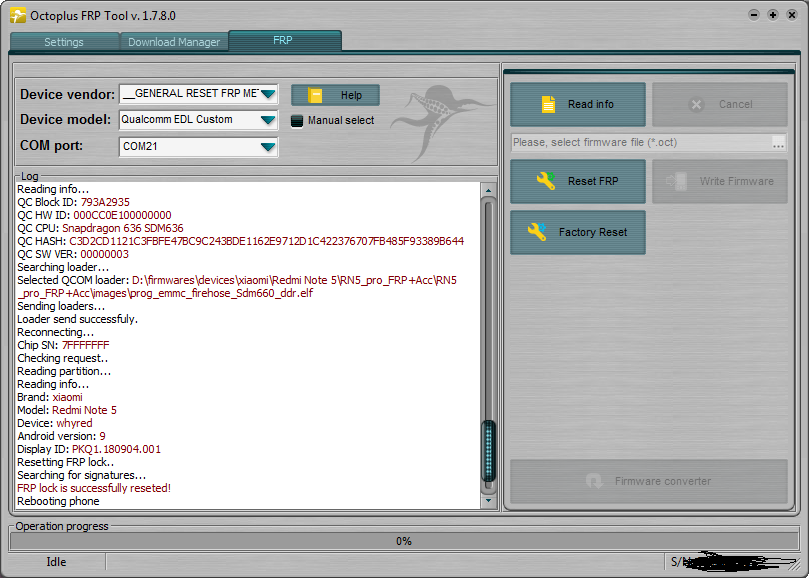Click the 'Reading partition...' log line
This screenshot has height=578, width=812.
tap(64, 371)
